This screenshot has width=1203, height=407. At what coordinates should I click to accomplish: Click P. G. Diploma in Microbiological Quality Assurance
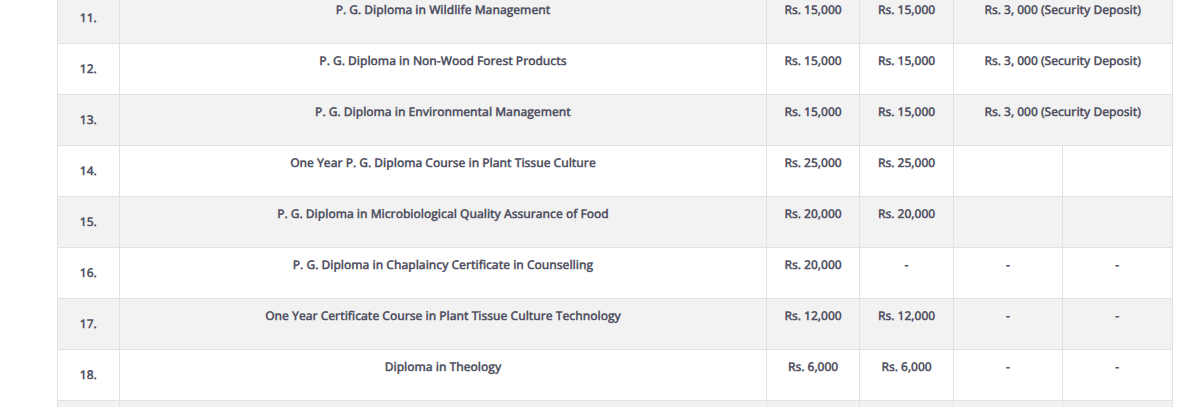442,214
